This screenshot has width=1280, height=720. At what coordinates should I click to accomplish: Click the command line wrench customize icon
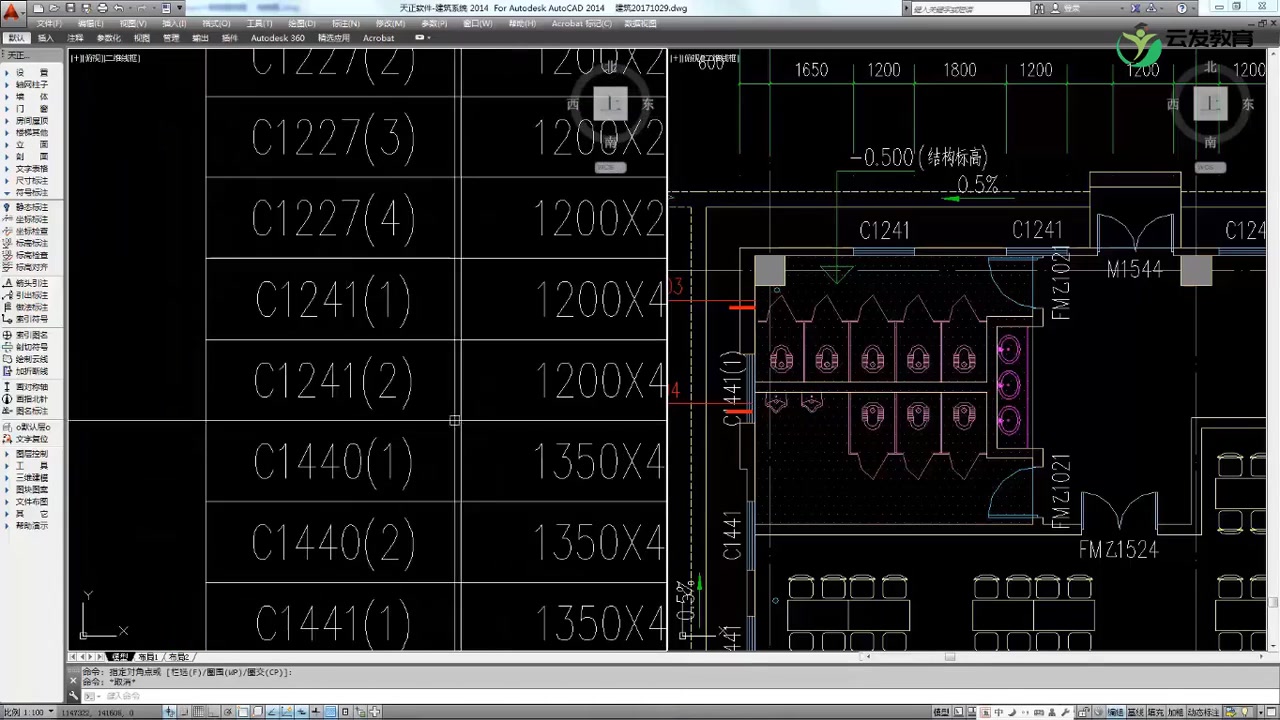(x=74, y=696)
